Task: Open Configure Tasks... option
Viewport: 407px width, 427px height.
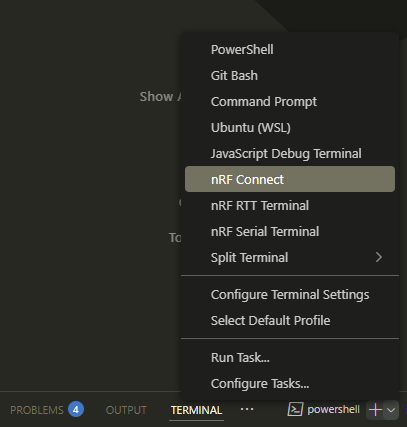Action: point(290,384)
